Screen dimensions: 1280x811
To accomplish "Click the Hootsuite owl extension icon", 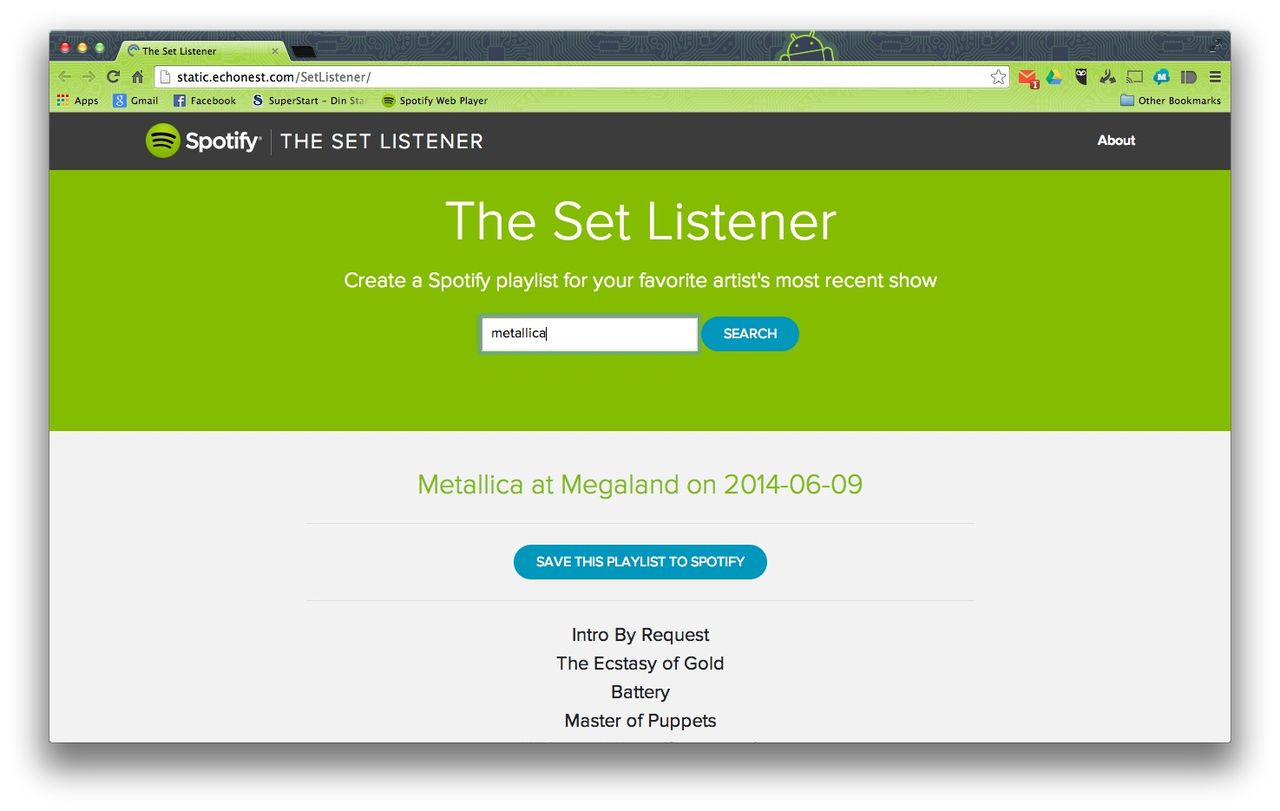I will click(1081, 77).
